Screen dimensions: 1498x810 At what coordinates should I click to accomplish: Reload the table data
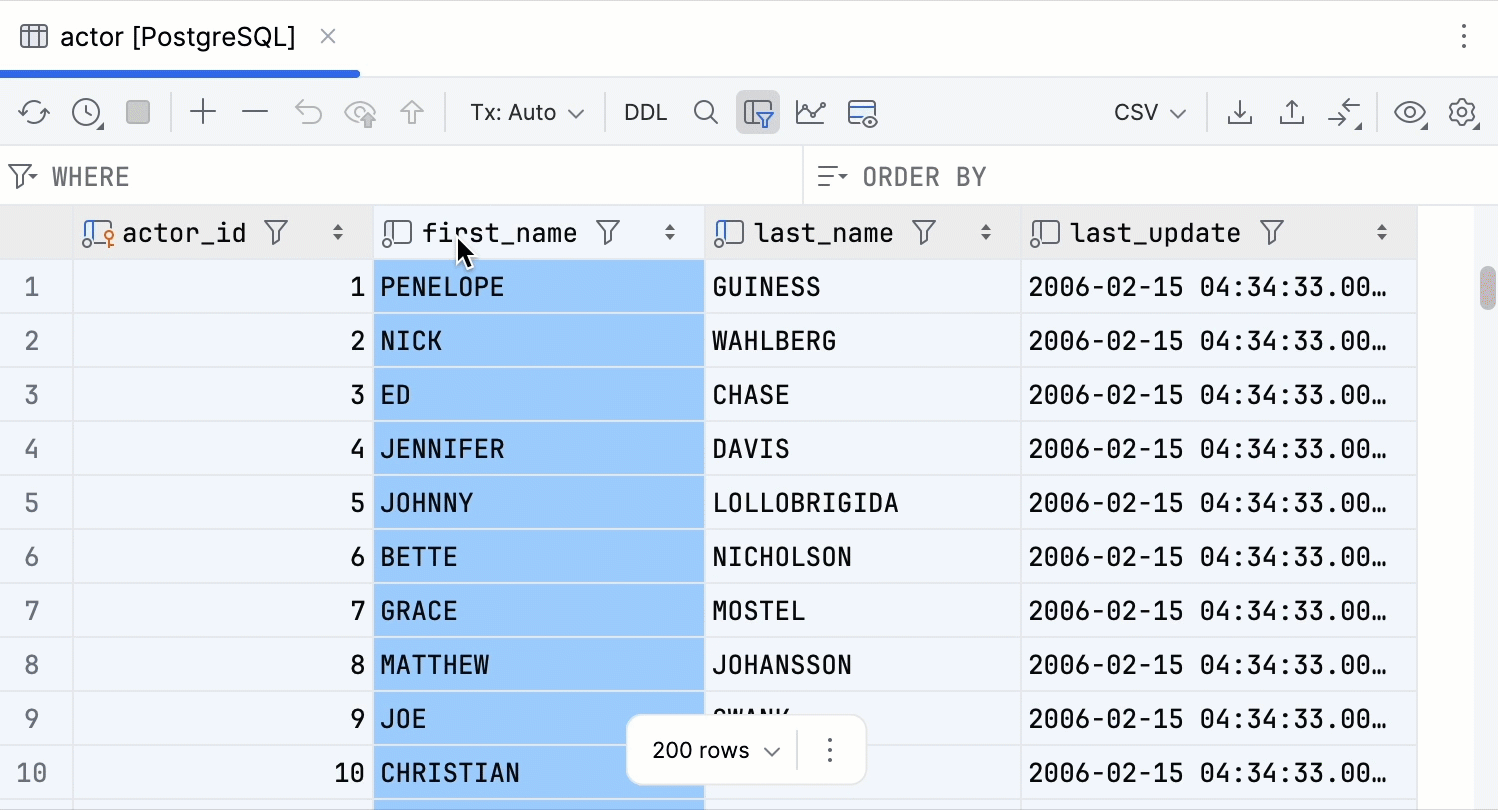coord(33,112)
